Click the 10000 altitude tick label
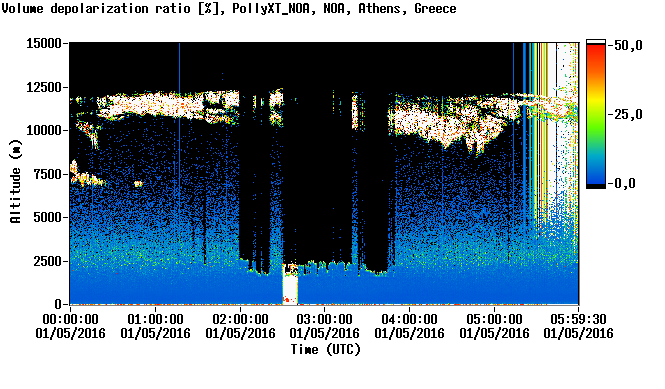This screenshot has height=389, width=665. coord(44,131)
